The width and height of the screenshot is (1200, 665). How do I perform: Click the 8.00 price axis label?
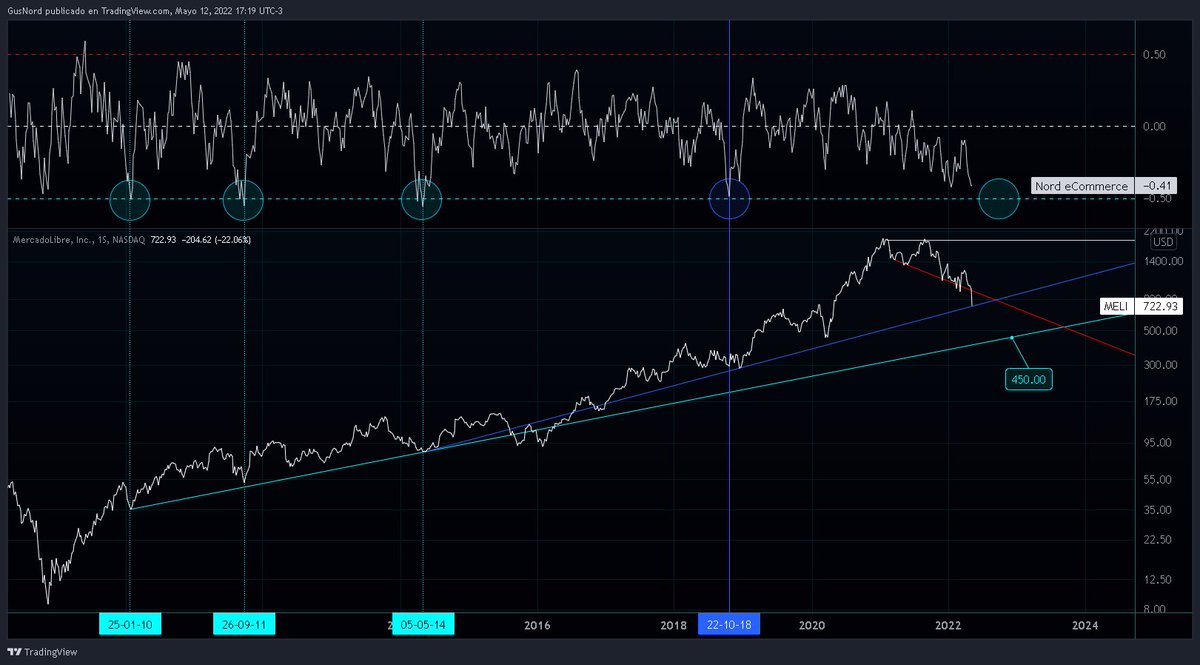[x=1155, y=608]
